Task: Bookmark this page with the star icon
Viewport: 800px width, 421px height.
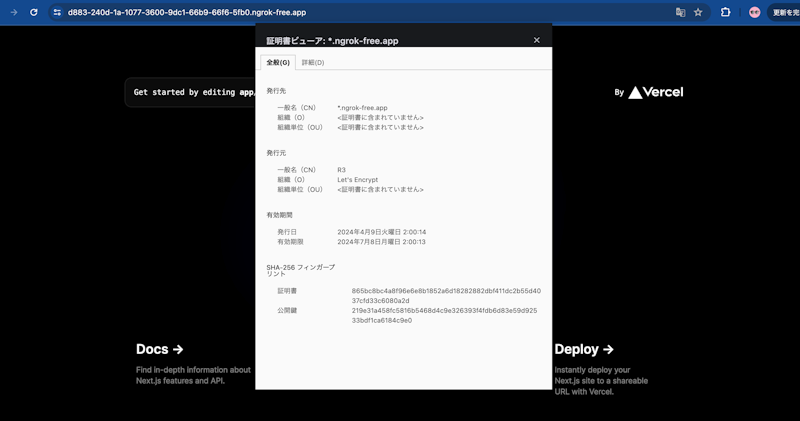Action: pyautogui.click(x=698, y=12)
